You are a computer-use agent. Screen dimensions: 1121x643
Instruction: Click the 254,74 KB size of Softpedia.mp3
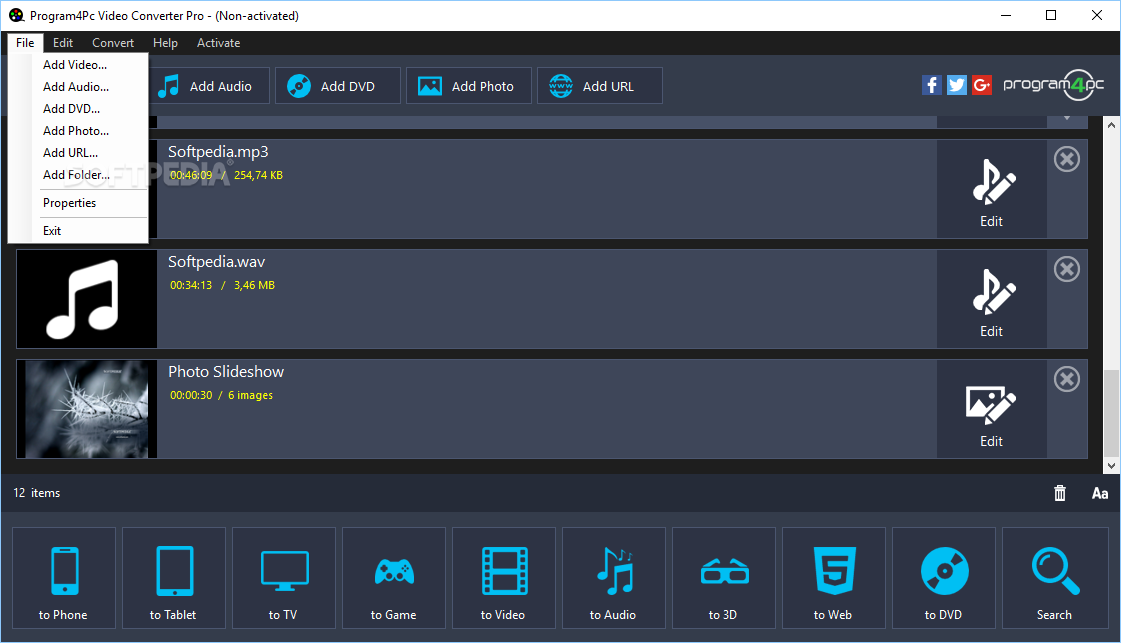point(258,175)
